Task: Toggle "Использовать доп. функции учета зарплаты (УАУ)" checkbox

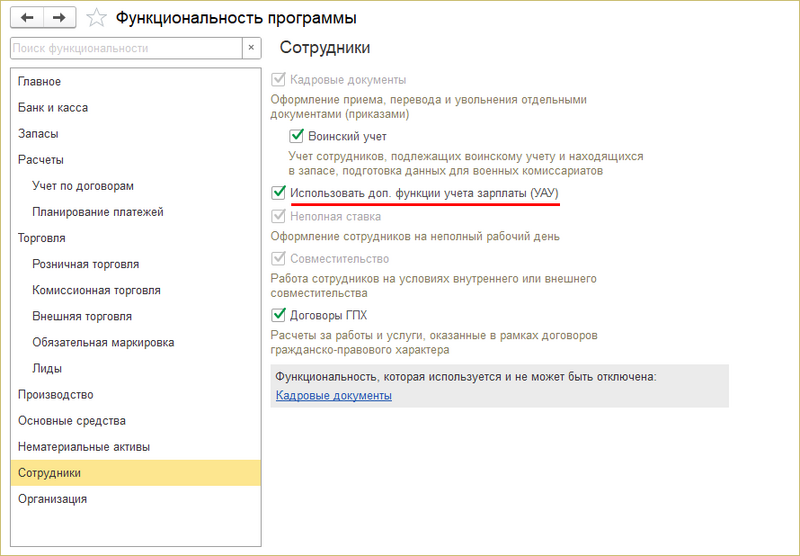Action: coord(278,193)
